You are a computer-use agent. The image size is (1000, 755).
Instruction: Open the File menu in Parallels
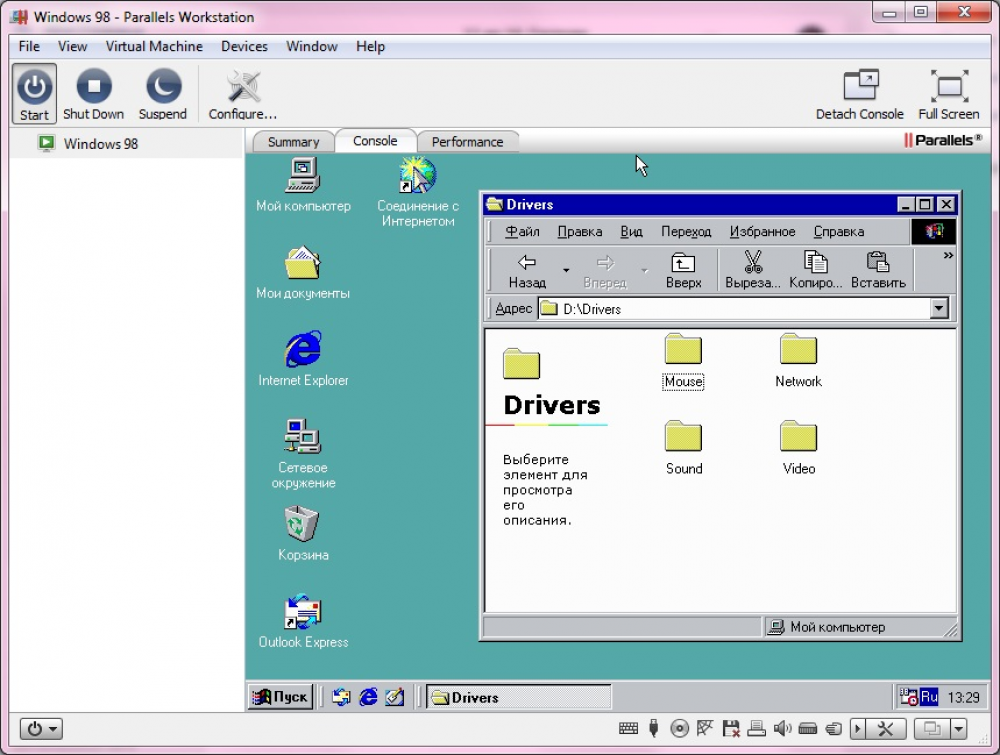click(29, 47)
